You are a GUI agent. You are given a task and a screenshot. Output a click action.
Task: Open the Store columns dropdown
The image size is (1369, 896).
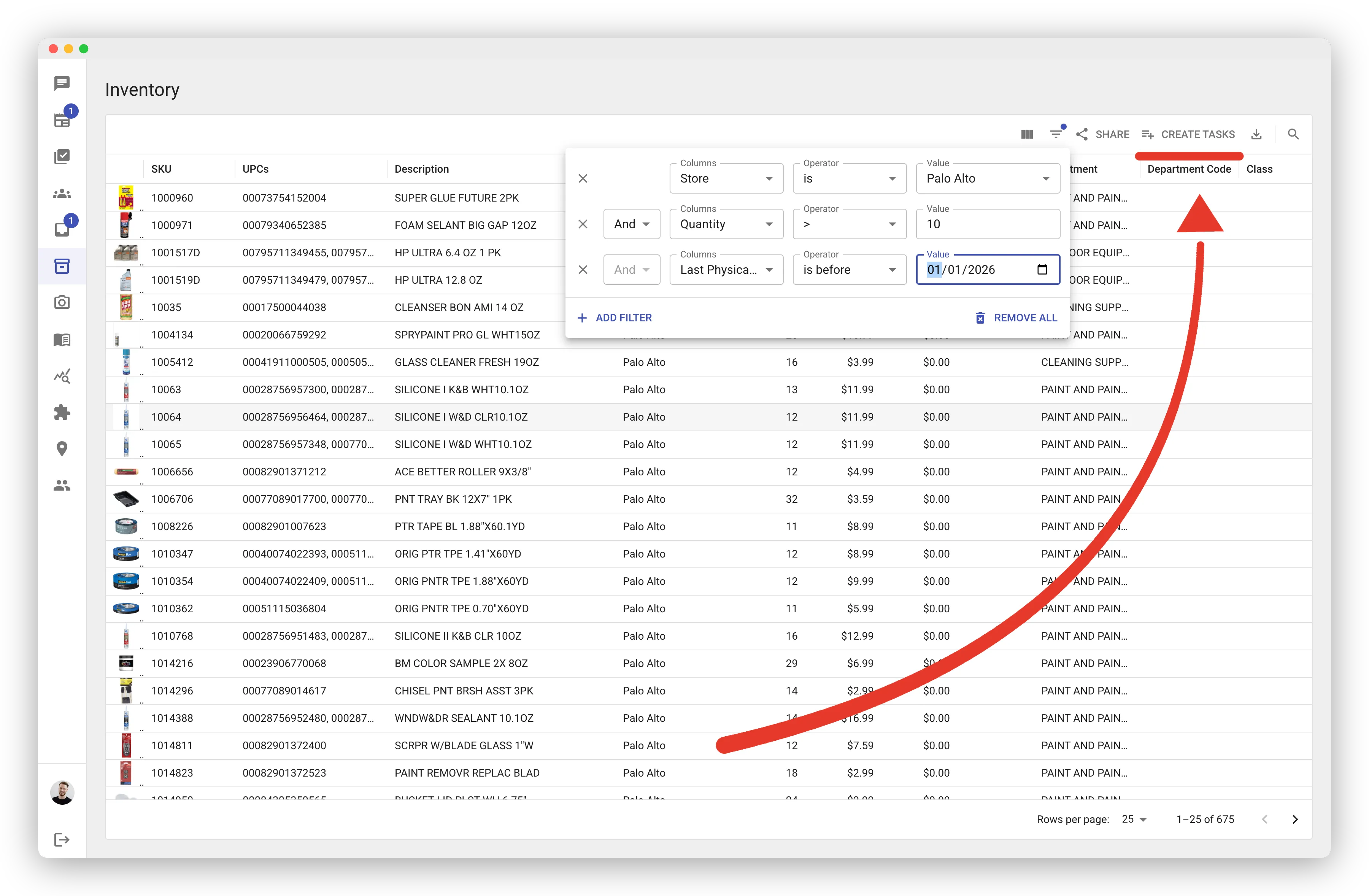(x=726, y=179)
